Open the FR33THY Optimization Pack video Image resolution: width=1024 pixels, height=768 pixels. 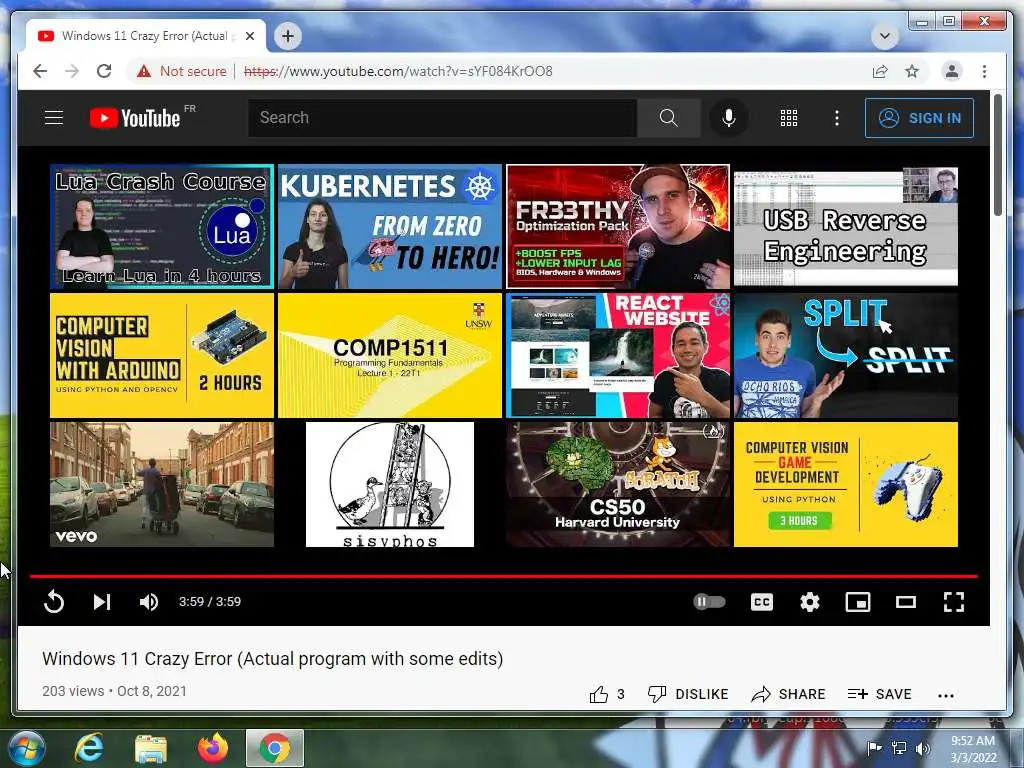coord(618,227)
